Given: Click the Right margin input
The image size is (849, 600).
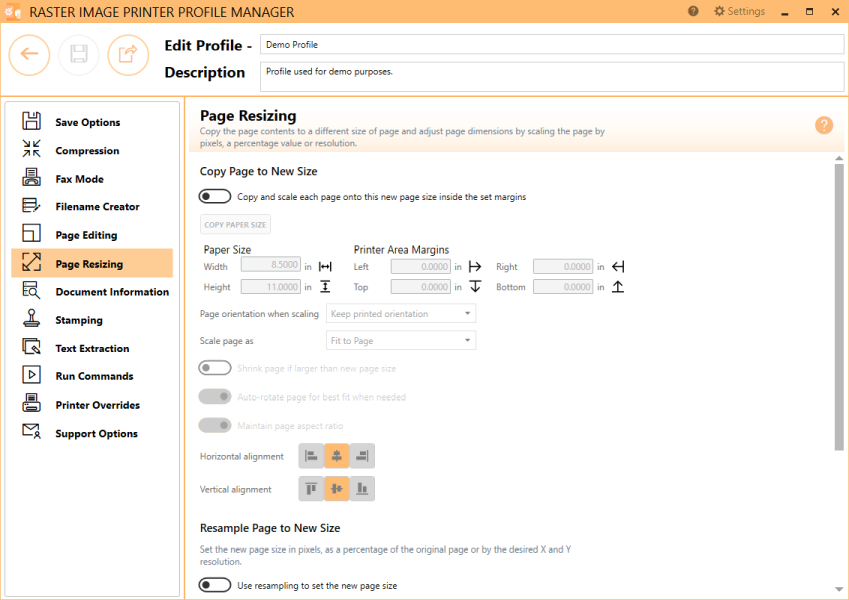Looking at the screenshot, I should coord(563,266).
